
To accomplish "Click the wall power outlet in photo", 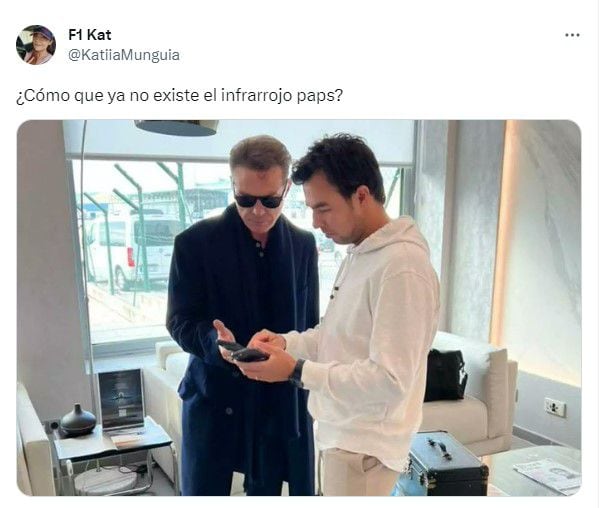I will coord(555,407).
